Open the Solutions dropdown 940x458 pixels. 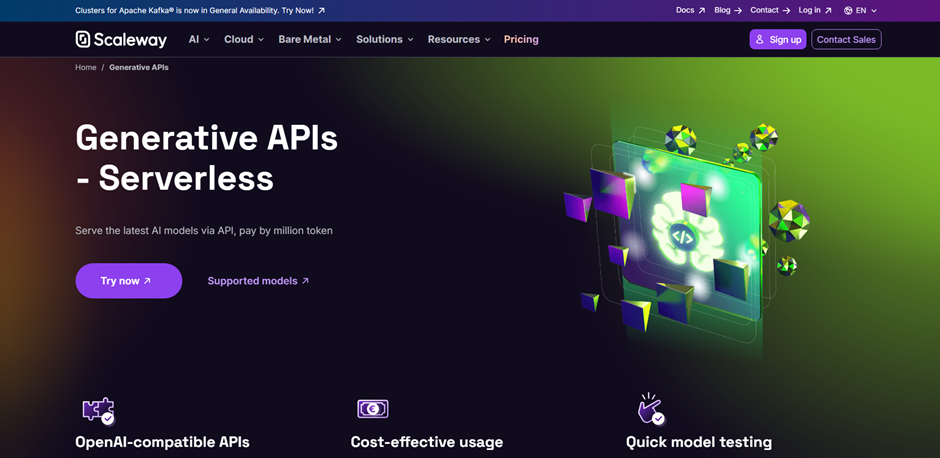pos(385,40)
